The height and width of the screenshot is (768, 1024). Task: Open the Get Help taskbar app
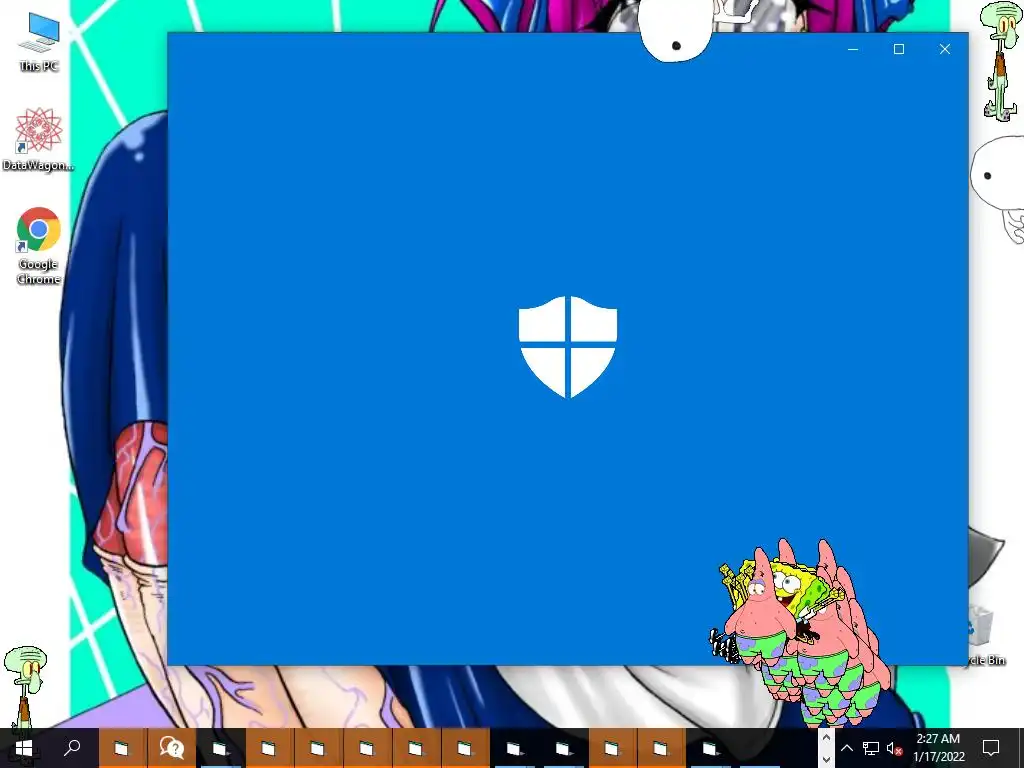[172, 748]
